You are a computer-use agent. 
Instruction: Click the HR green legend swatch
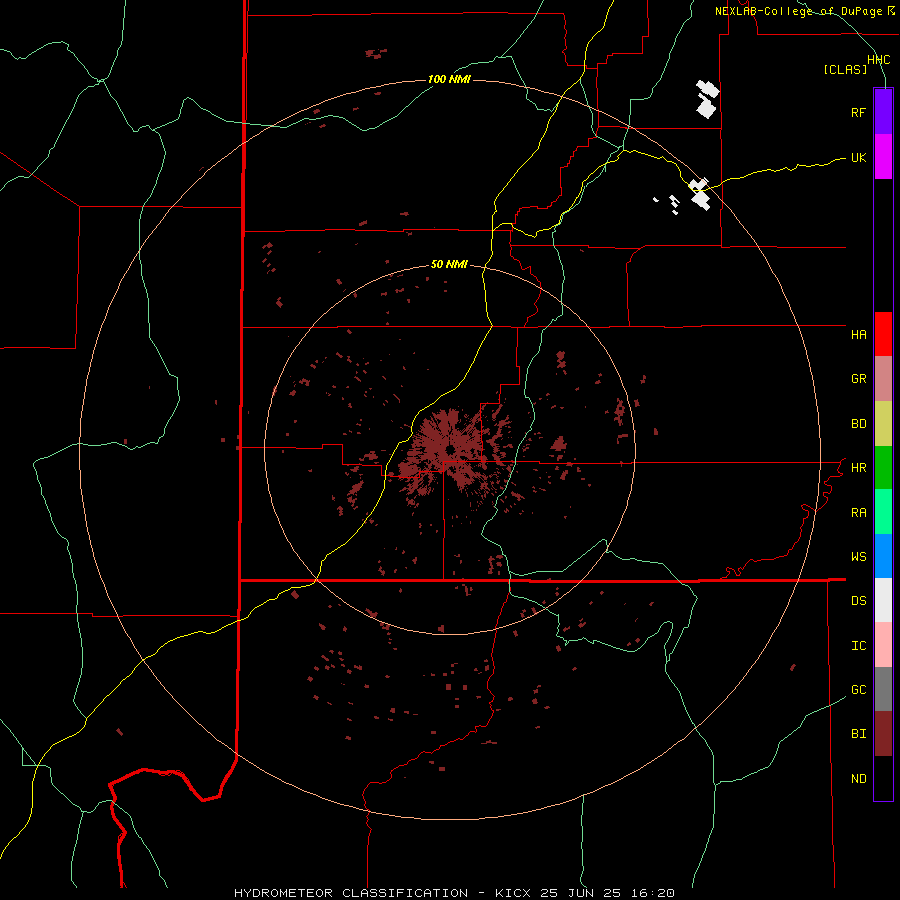click(x=883, y=468)
